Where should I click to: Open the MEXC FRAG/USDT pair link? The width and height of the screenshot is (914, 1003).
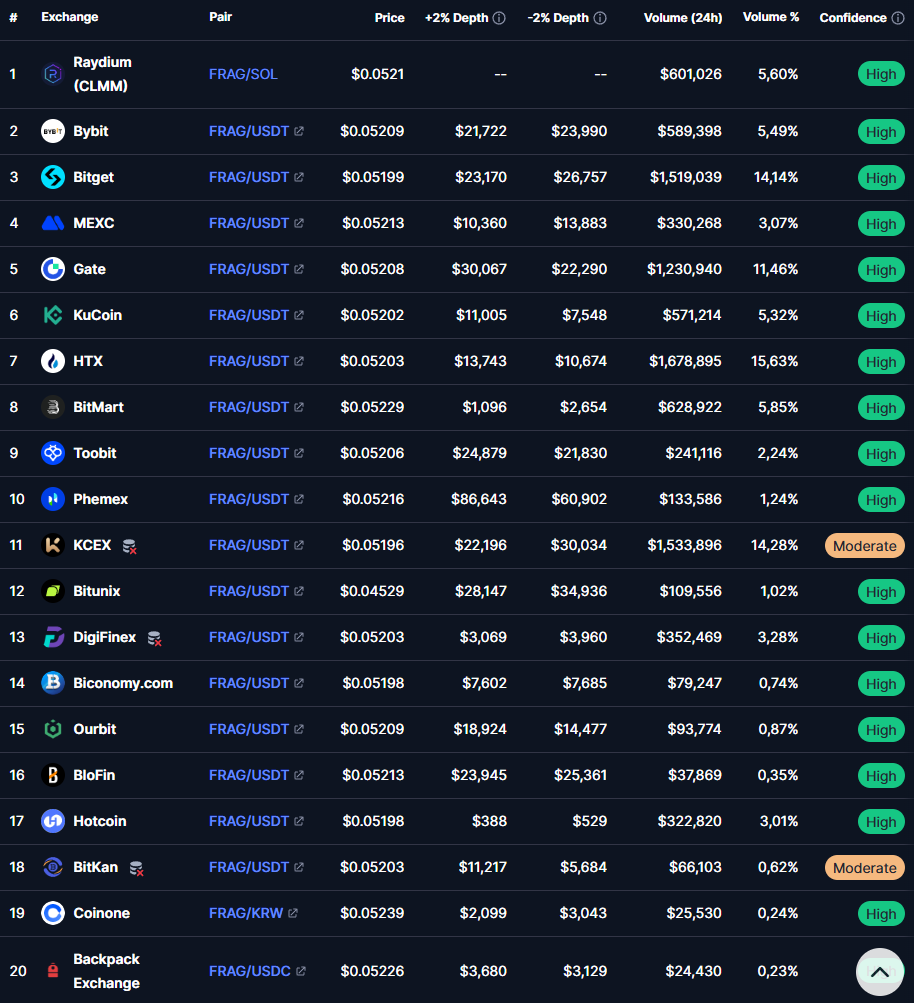click(x=256, y=223)
